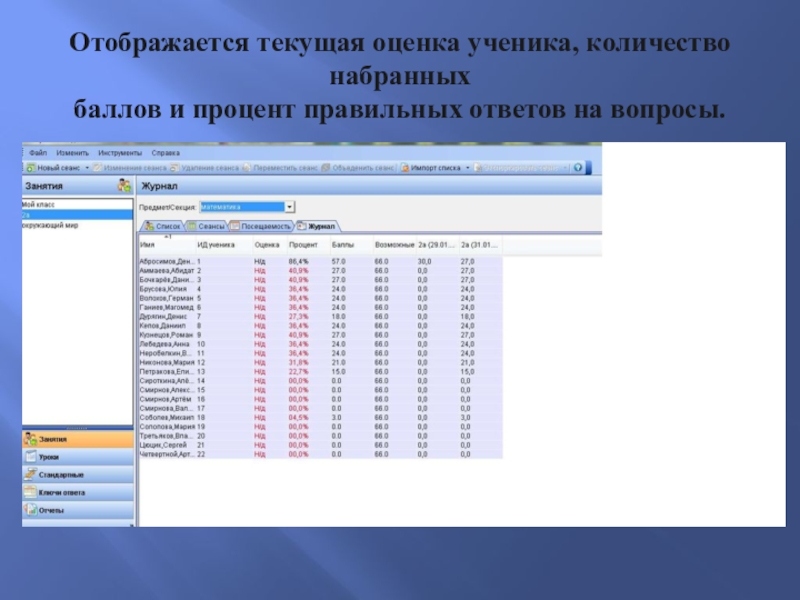Click the 86,4% percent cell
Image resolution: width=800 pixels, height=600 pixels.
[x=298, y=261]
